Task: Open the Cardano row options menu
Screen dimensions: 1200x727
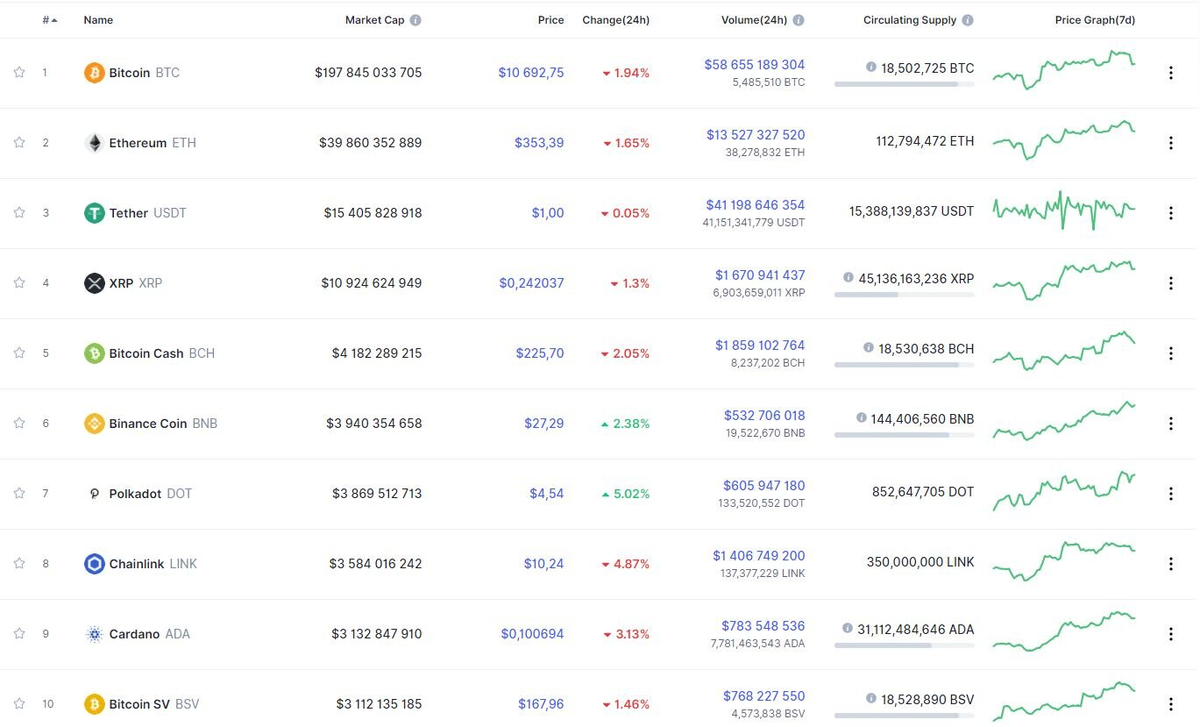Action: tap(1171, 634)
